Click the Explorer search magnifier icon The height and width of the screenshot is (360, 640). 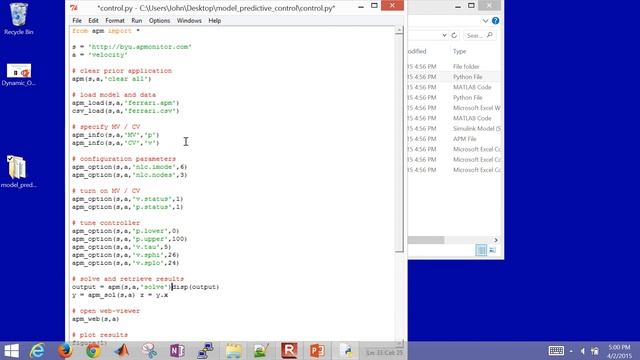[x=490, y=36]
